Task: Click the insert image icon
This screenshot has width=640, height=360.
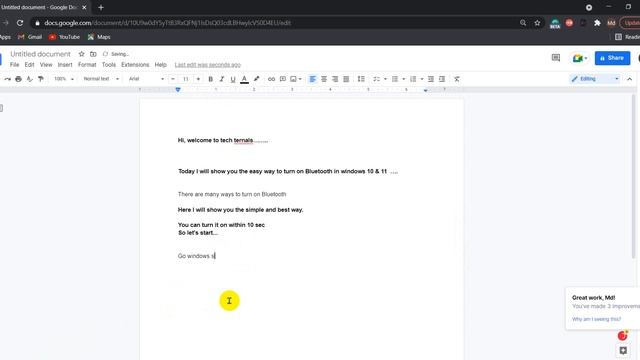Action: pyautogui.click(x=293, y=79)
